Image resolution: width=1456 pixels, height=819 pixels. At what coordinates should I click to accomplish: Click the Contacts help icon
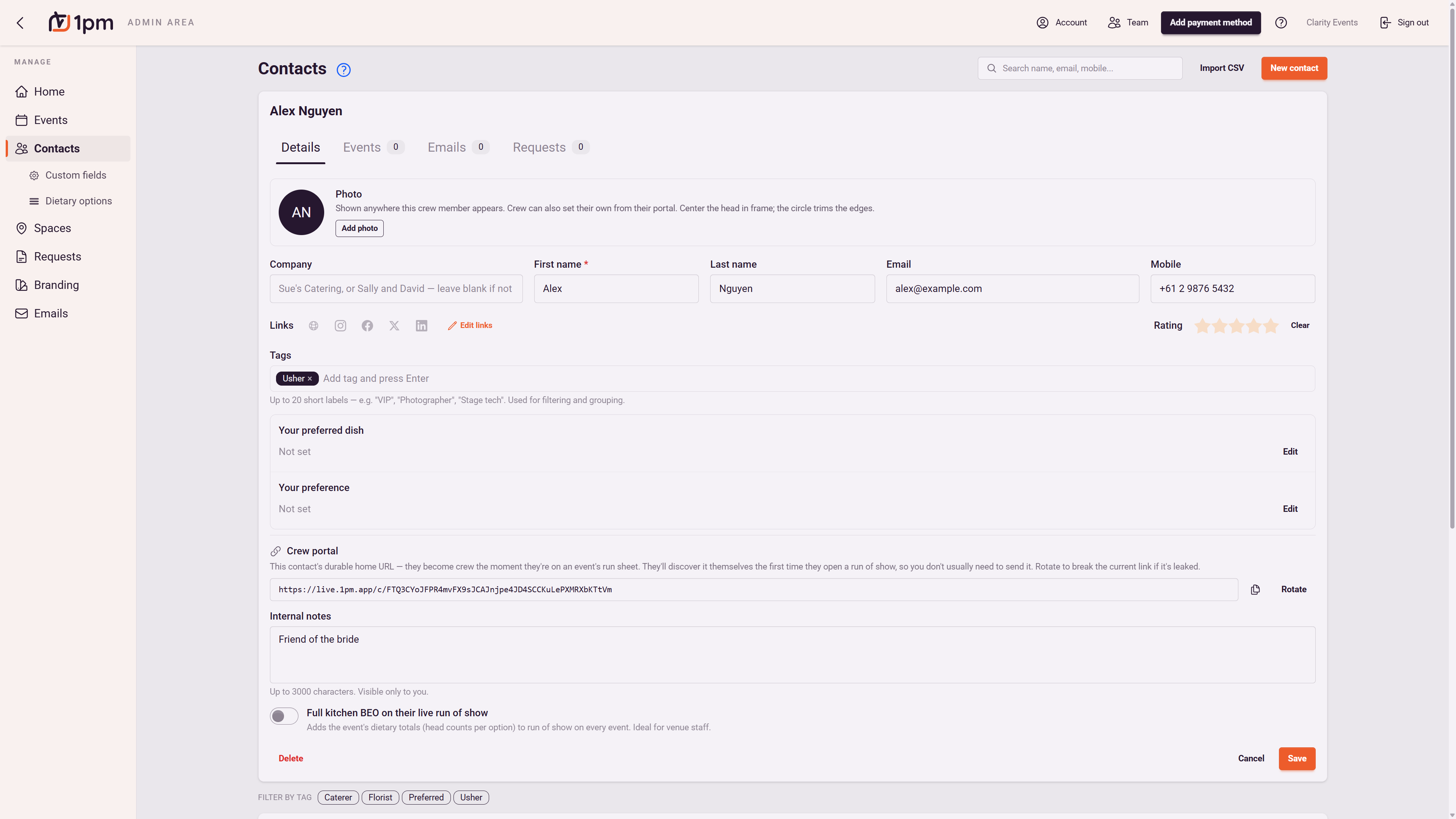pos(344,69)
